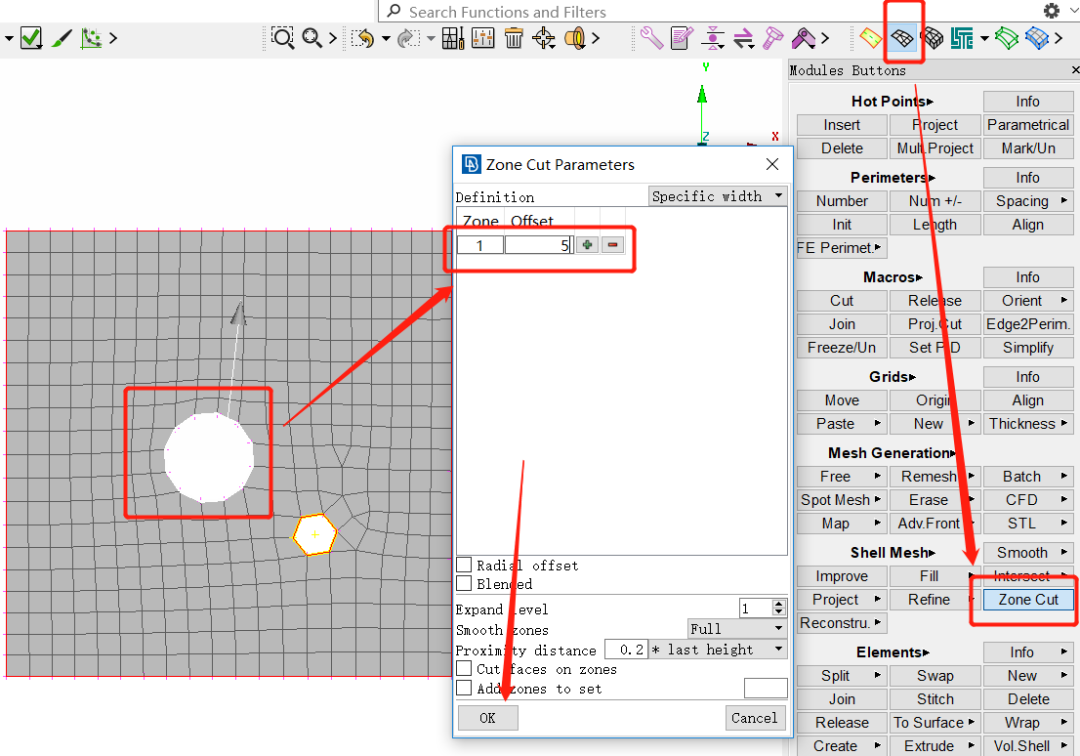Image resolution: width=1080 pixels, height=756 pixels.
Task: Enable the Radial offset checkbox
Action: click(x=464, y=565)
